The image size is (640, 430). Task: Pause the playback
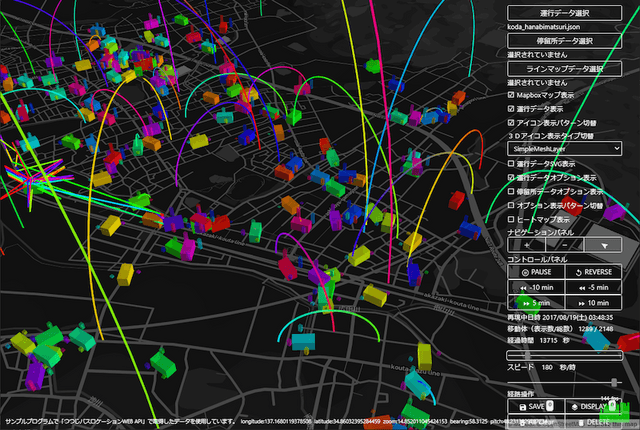point(536,272)
